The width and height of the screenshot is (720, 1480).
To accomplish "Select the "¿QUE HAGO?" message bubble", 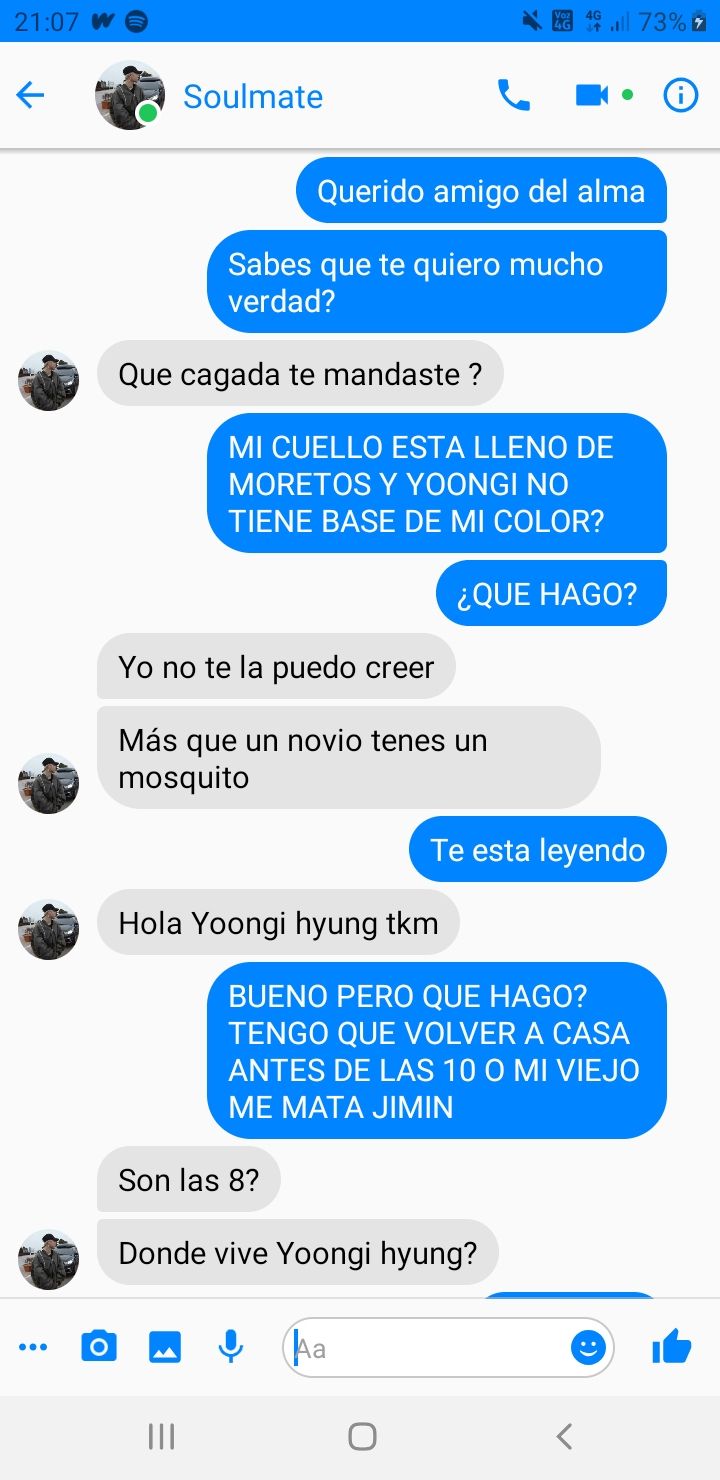I will point(551,594).
